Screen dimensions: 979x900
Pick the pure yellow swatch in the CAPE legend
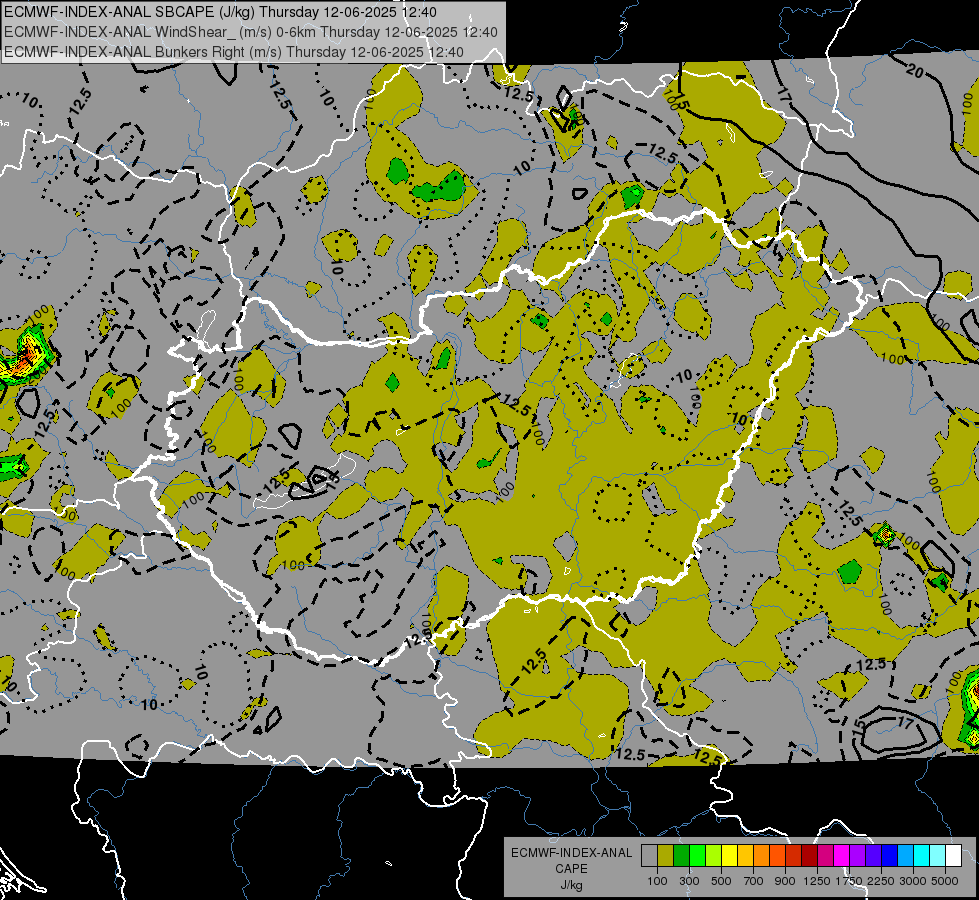[729, 856]
